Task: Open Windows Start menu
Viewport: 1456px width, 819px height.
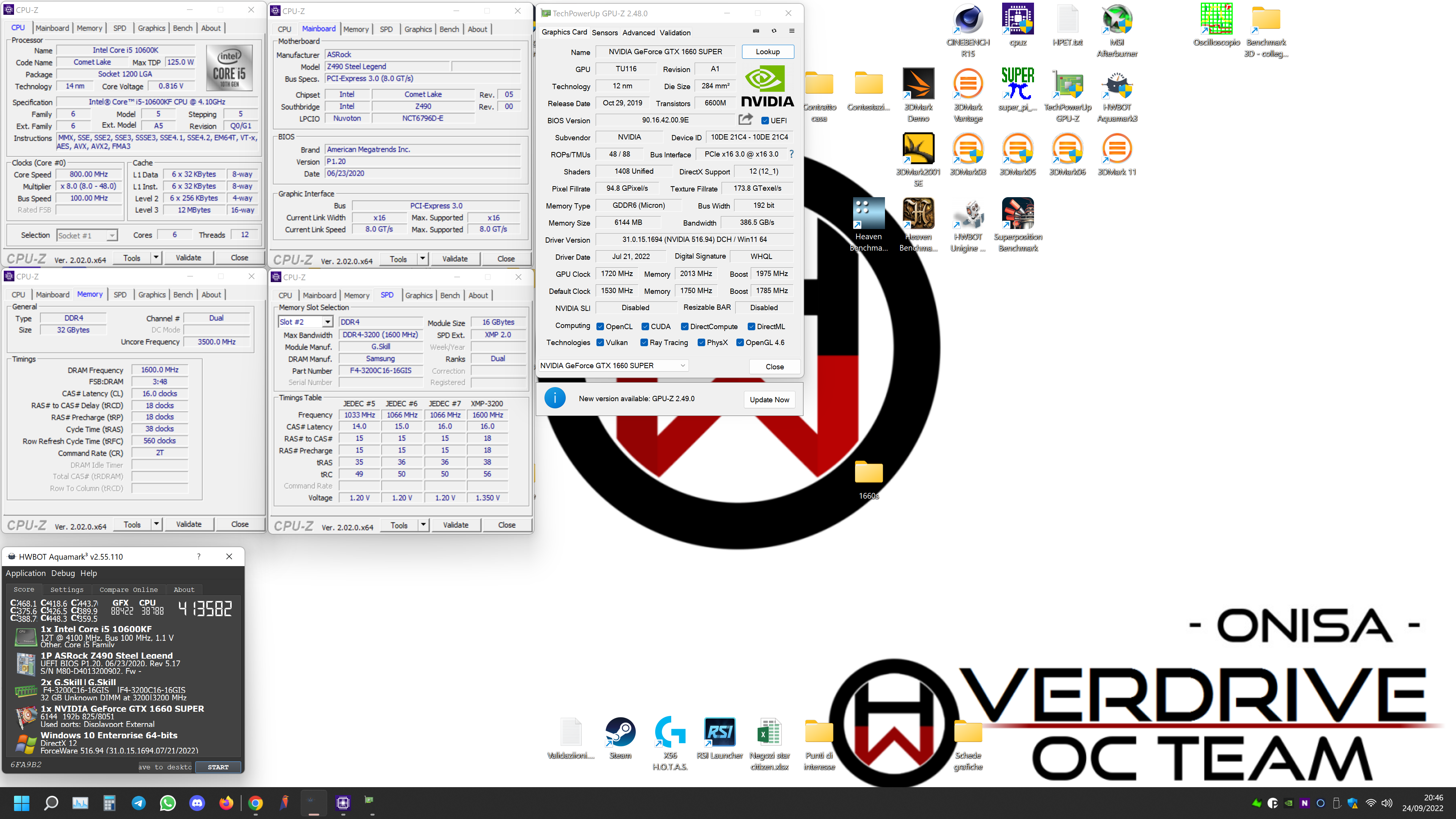Action: point(22,803)
